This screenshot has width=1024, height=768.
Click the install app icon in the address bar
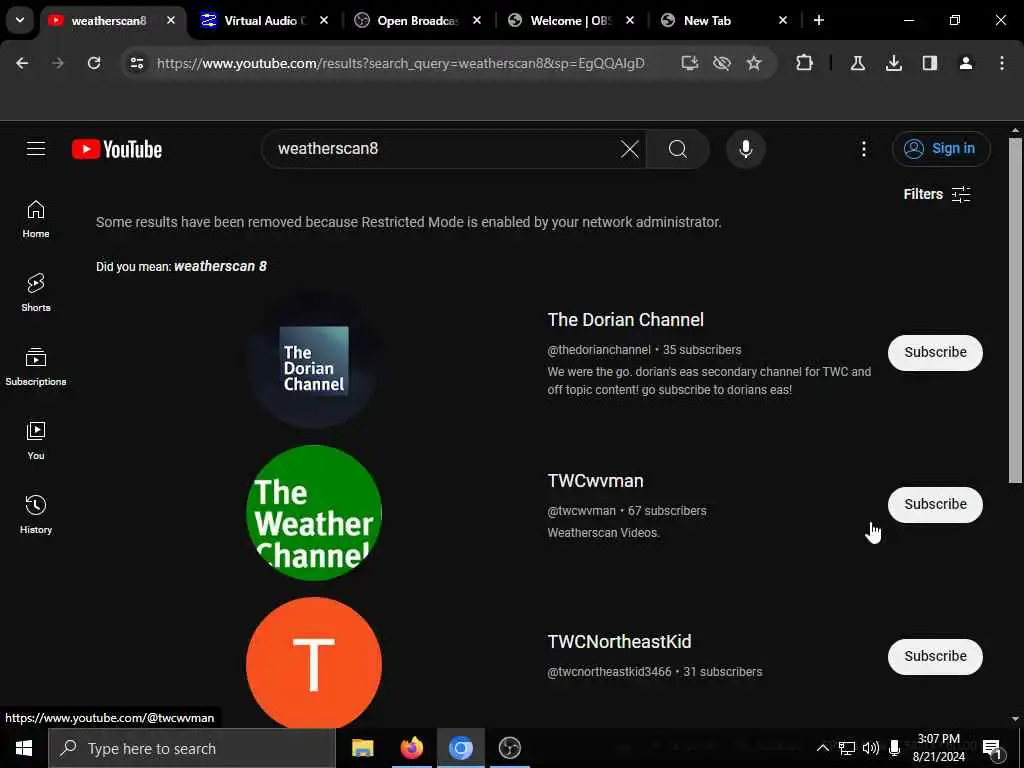pos(690,63)
